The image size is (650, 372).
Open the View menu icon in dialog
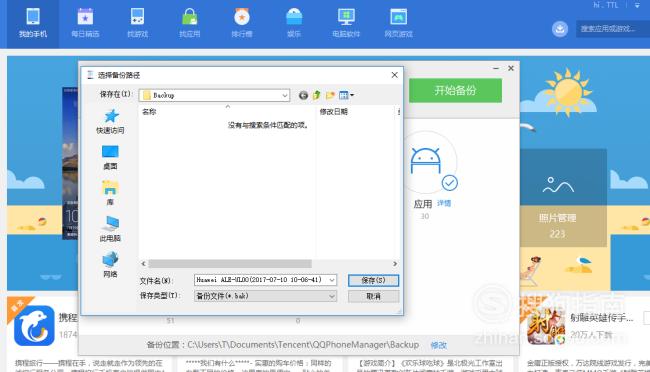(346, 95)
